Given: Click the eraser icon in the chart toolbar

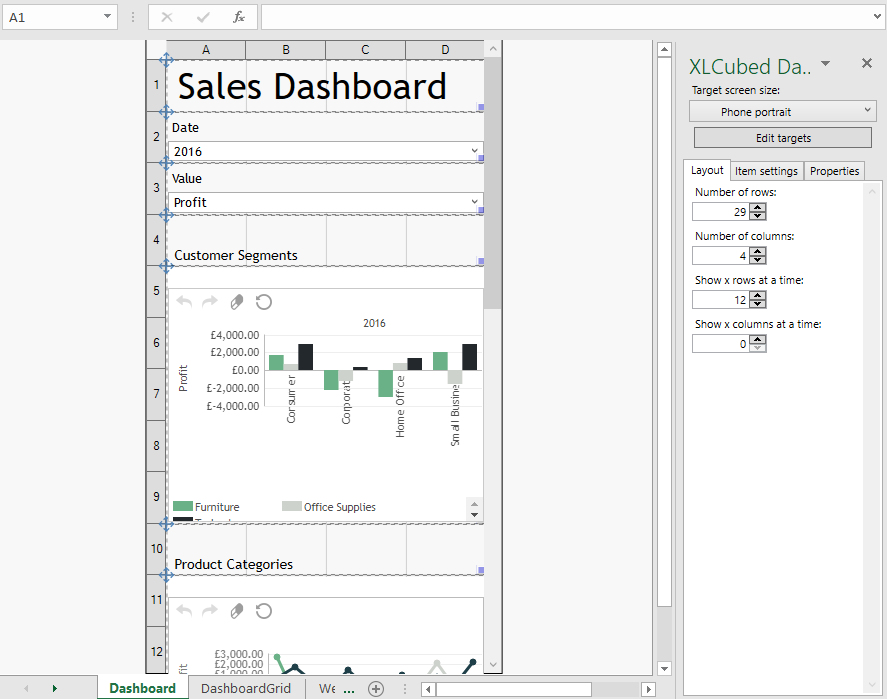Looking at the screenshot, I should coord(237,301).
